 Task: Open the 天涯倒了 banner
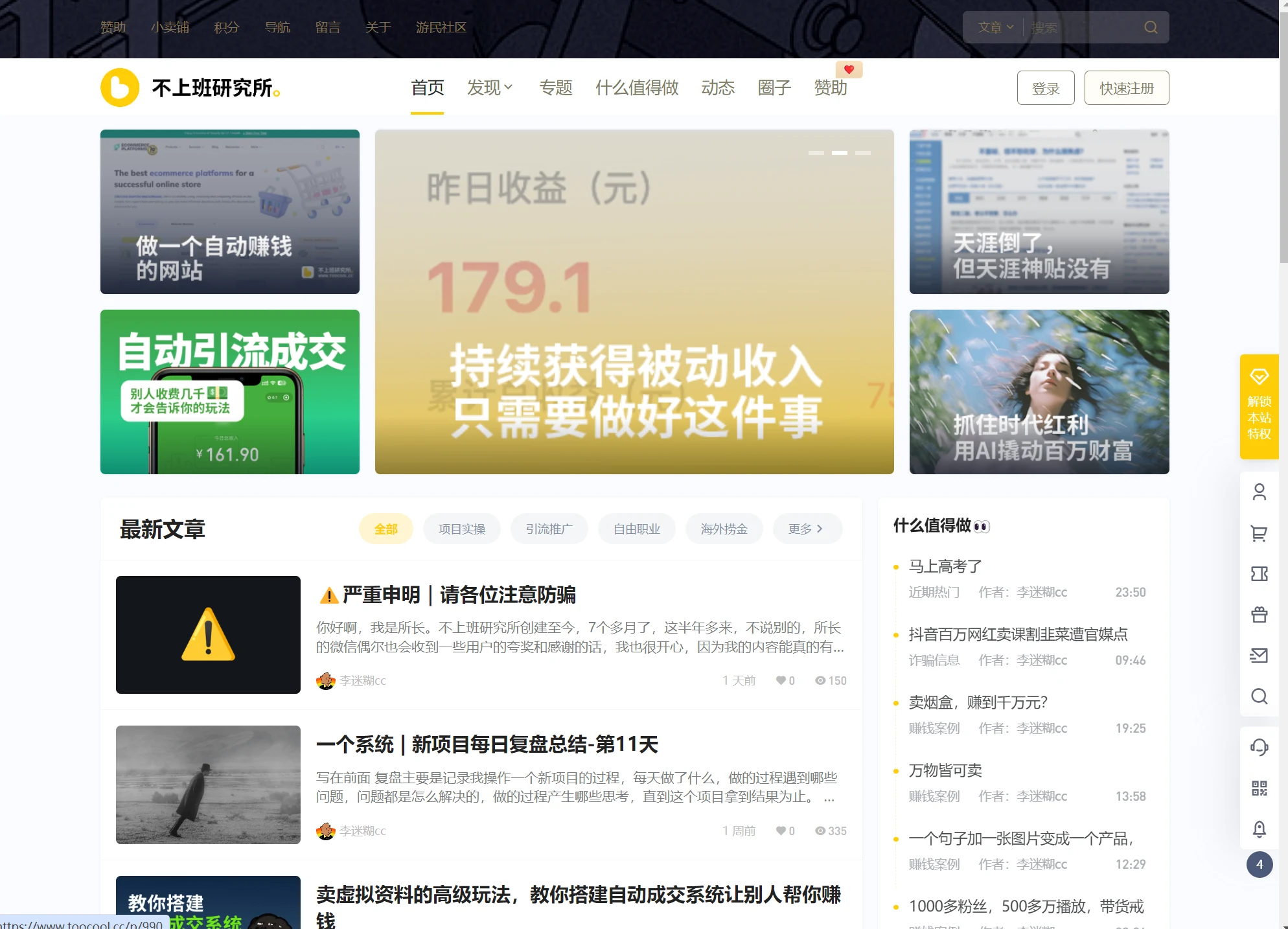point(1039,212)
